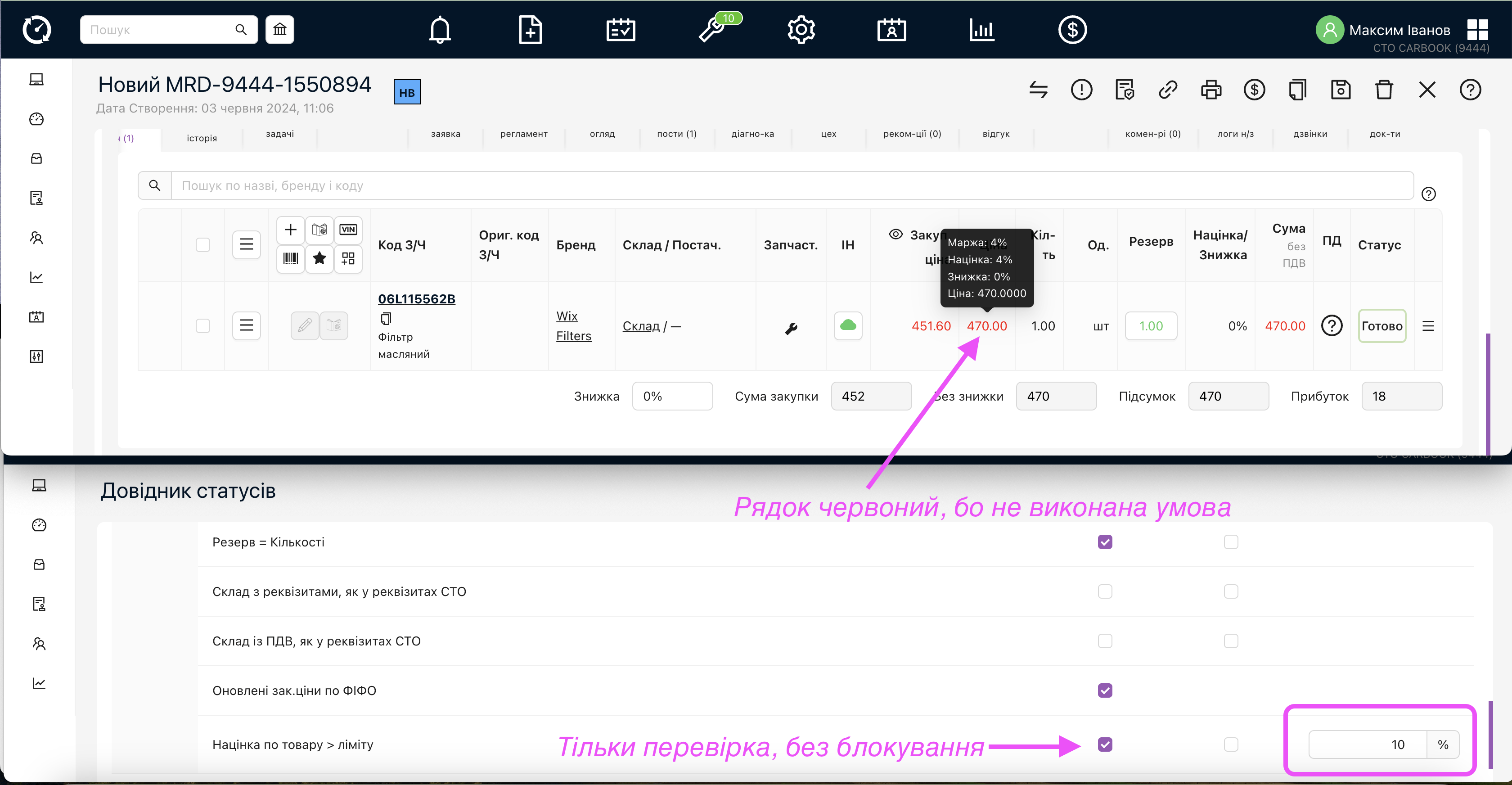
Task: Open row actions menu at row end
Action: [1428, 326]
